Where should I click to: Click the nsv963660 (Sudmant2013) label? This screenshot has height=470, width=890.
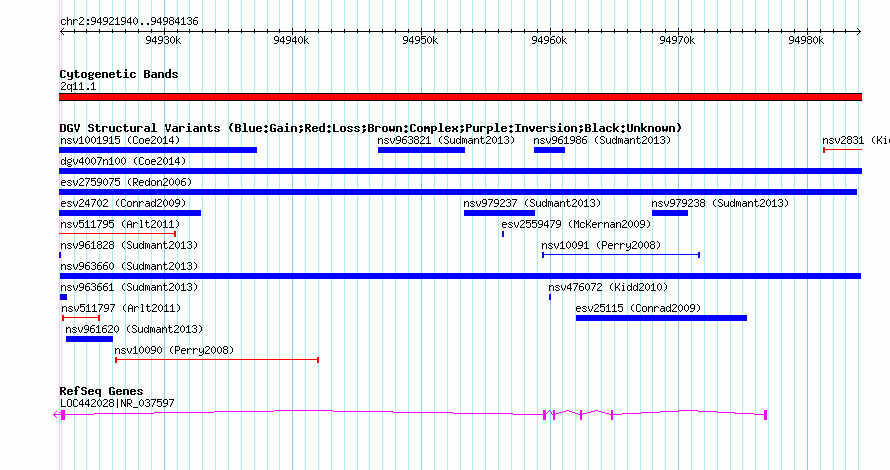(x=129, y=266)
